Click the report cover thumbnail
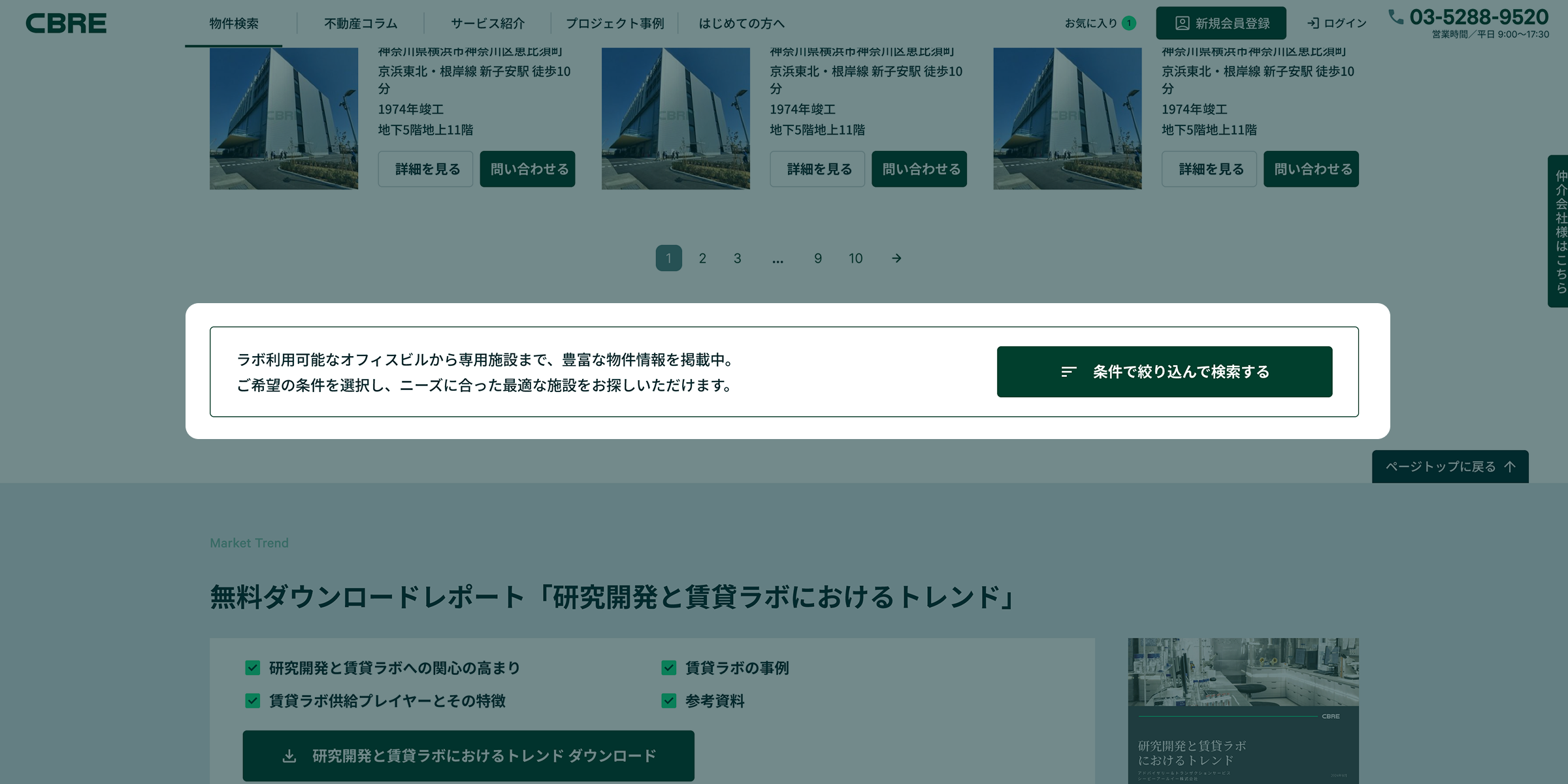This screenshot has width=1568, height=784. click(x=1243, y=711)
